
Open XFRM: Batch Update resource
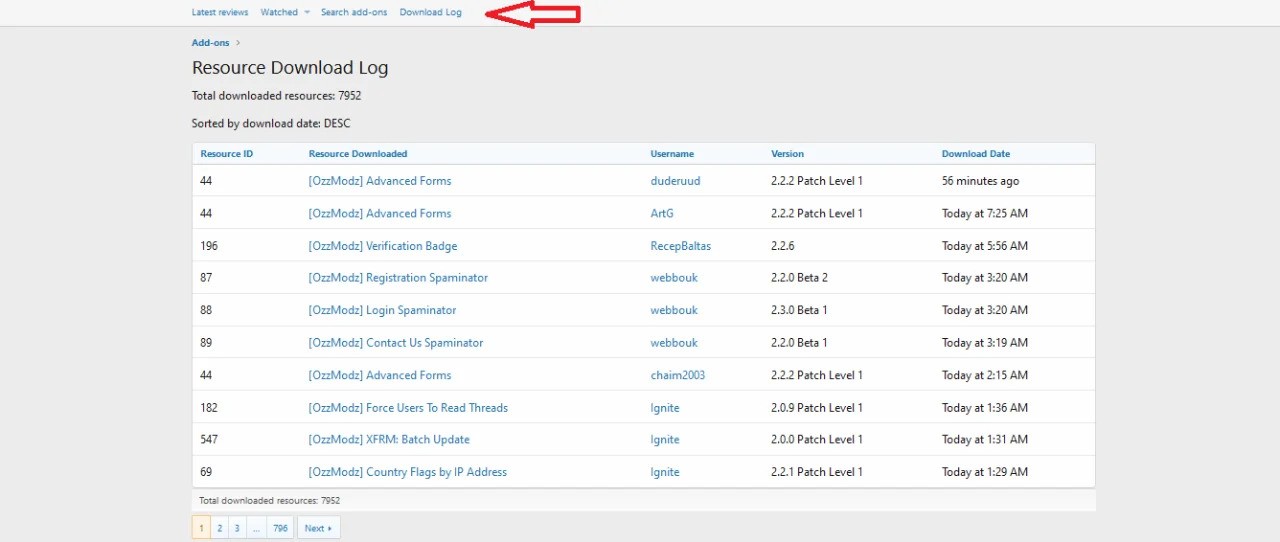pos(389,440)
